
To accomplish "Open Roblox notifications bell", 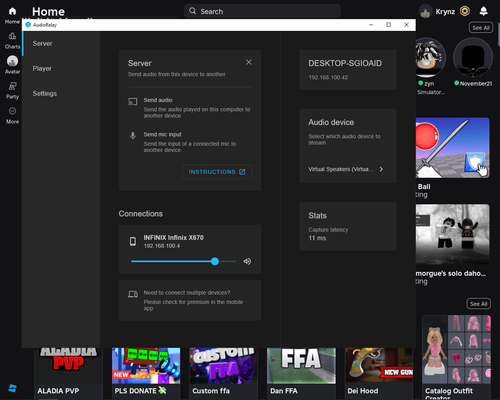I will [x=483, y=11].
